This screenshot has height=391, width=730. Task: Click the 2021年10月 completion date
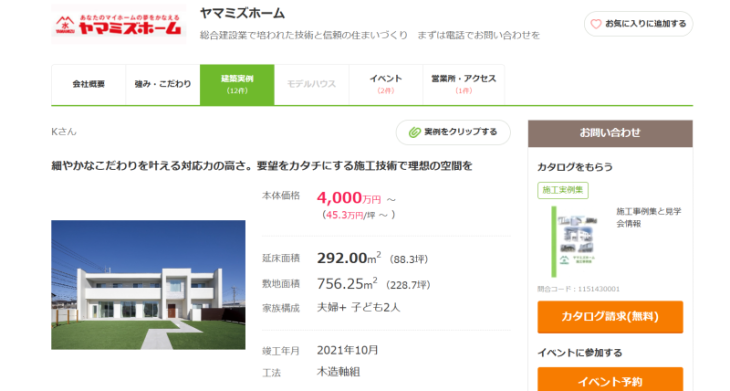pos(347,351)
